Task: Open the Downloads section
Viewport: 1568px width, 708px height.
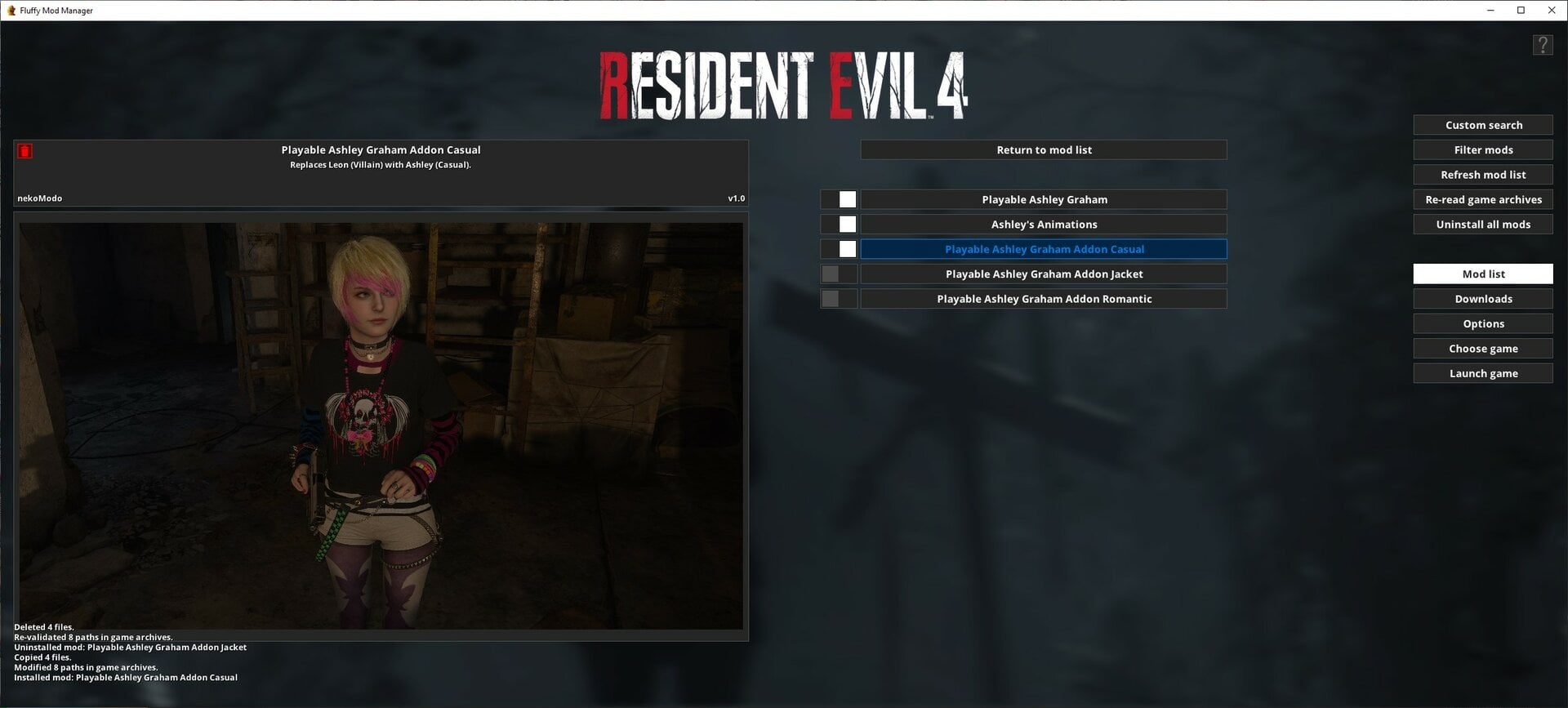Action: (1483, 299)
